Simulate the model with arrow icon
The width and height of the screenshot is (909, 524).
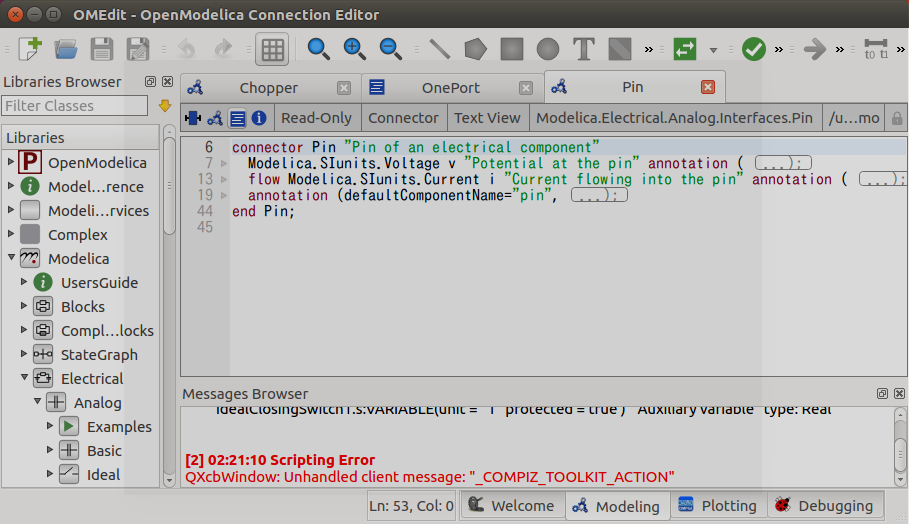pos(815,49)
